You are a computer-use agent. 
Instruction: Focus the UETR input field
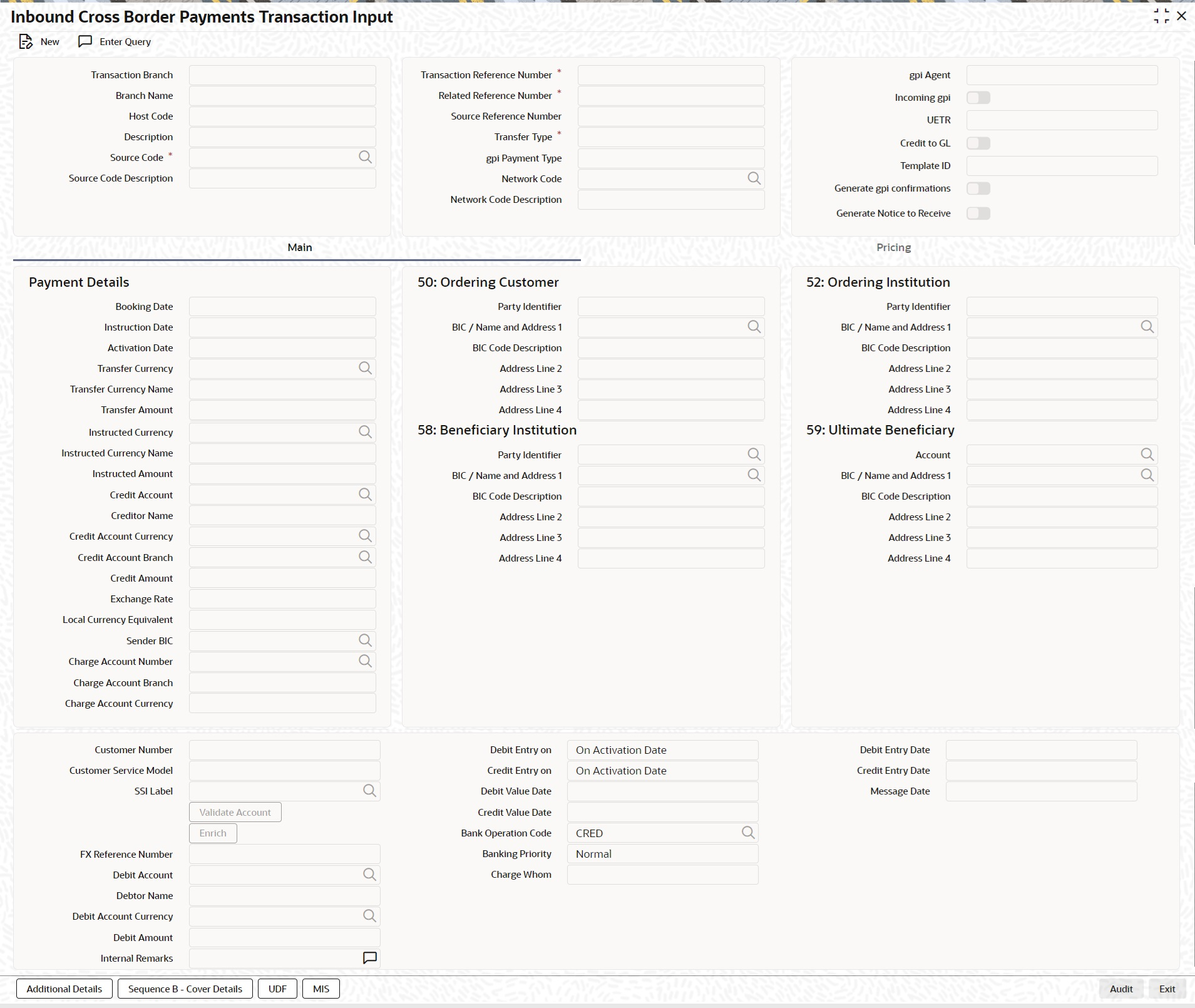coord(1062,120)
